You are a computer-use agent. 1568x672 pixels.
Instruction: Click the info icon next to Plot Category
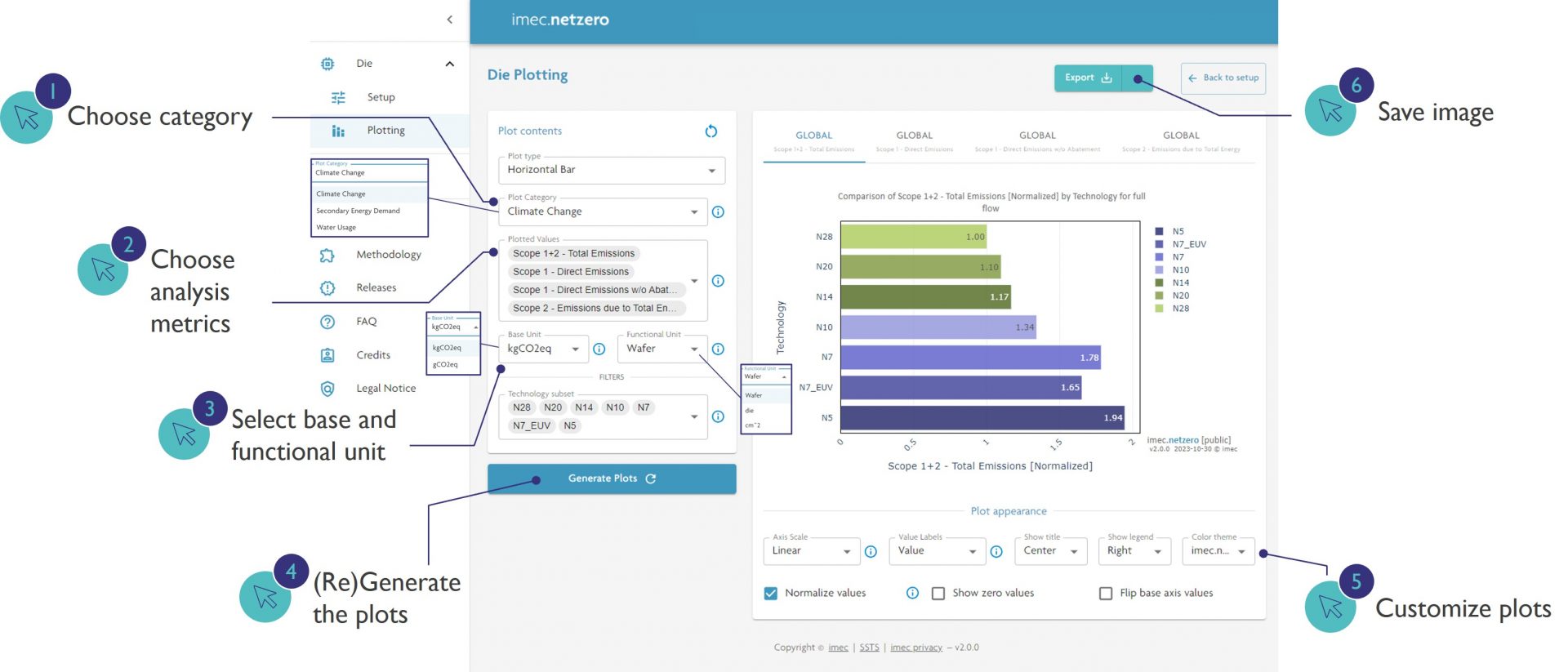(x=718, y=212)
